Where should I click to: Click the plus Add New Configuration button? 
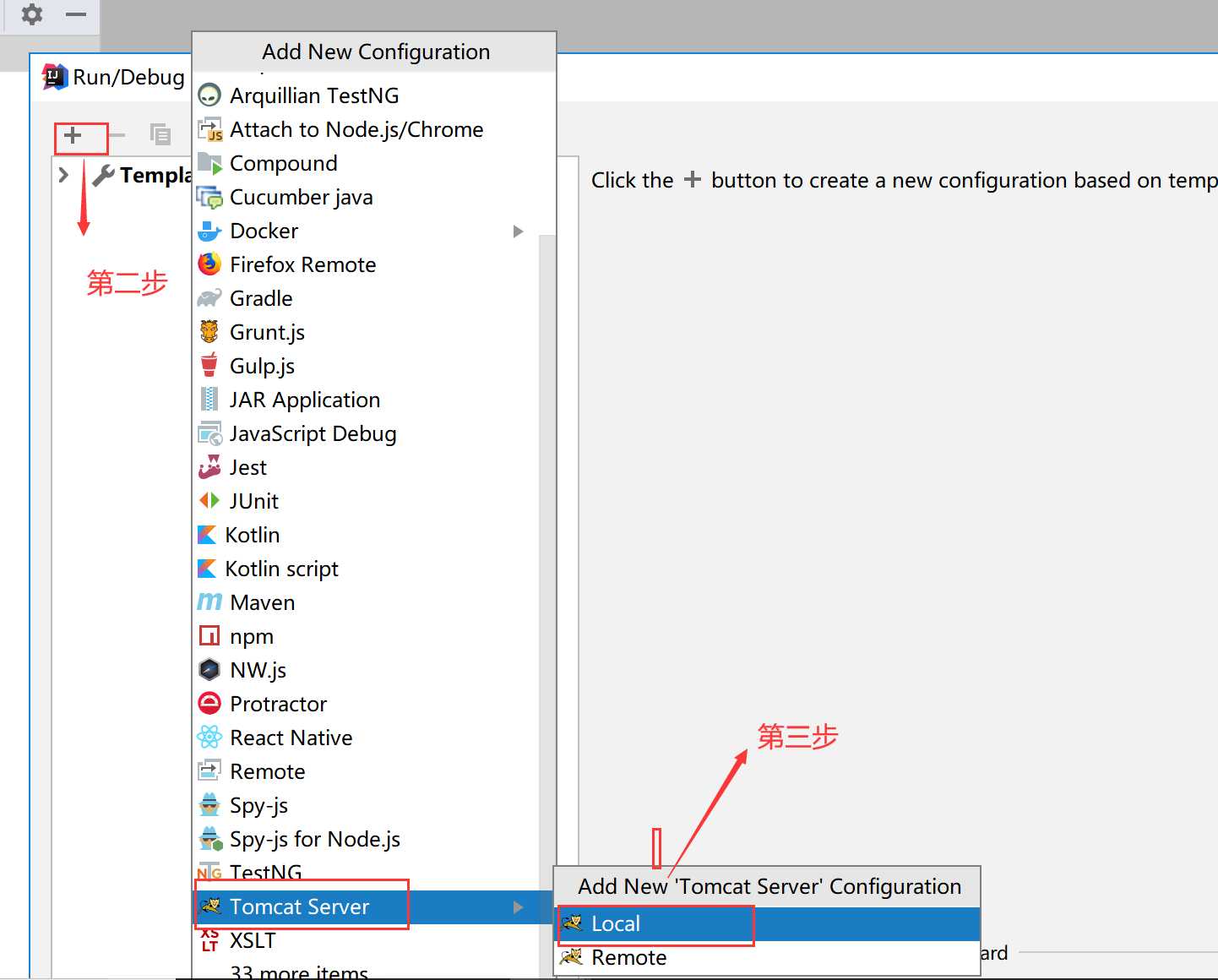[73, 135]
